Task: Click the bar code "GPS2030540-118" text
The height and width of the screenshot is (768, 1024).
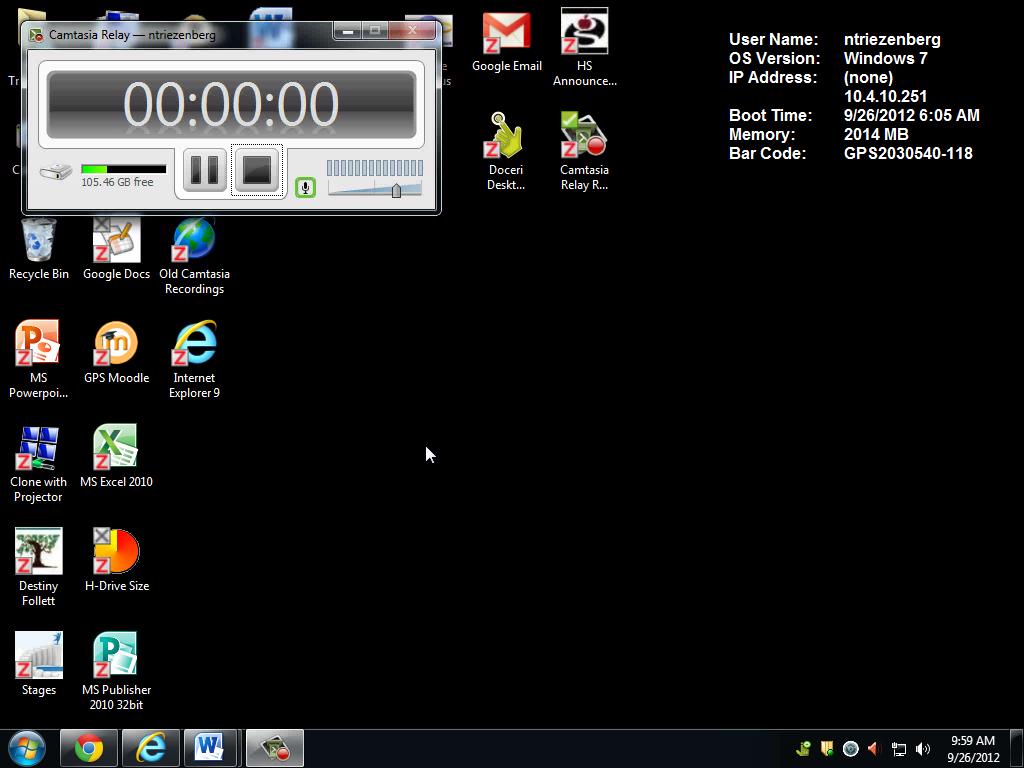Action: [x=908, y=153]
